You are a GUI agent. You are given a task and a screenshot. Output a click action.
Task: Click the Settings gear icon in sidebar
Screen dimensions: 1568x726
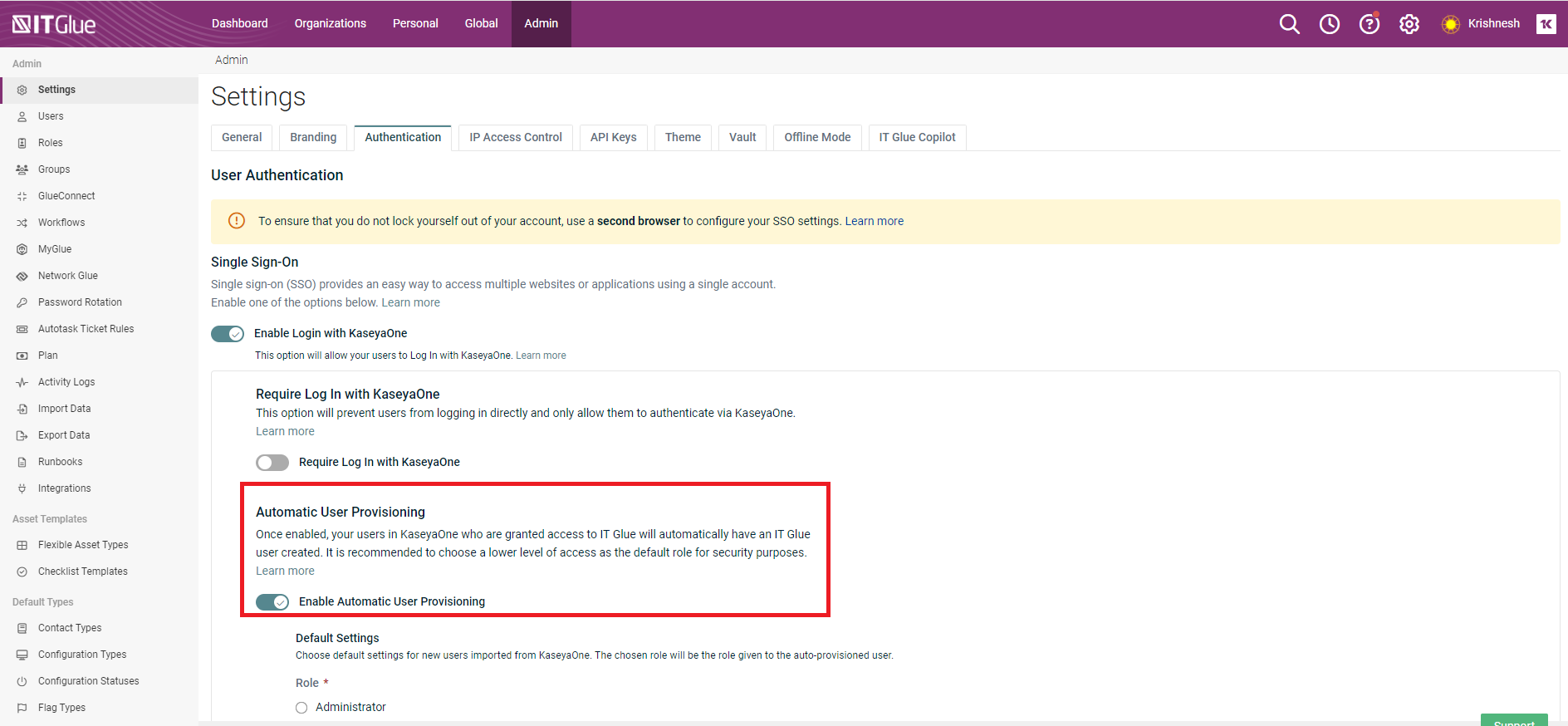click(22, 90)
